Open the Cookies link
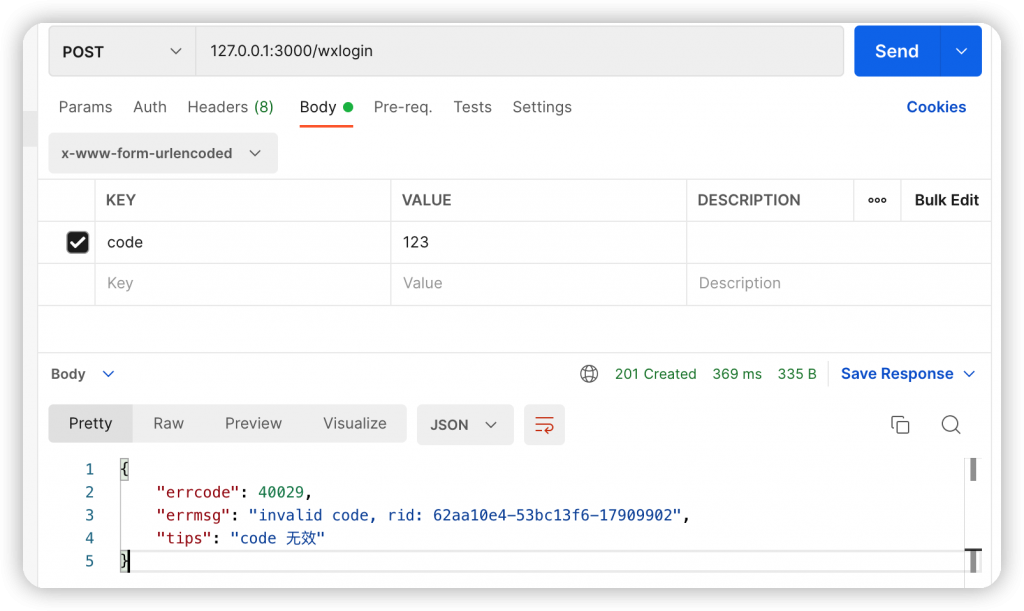The width and height of the screenshot is (1024, 611). pyautogui.click(x=936, y=107)
